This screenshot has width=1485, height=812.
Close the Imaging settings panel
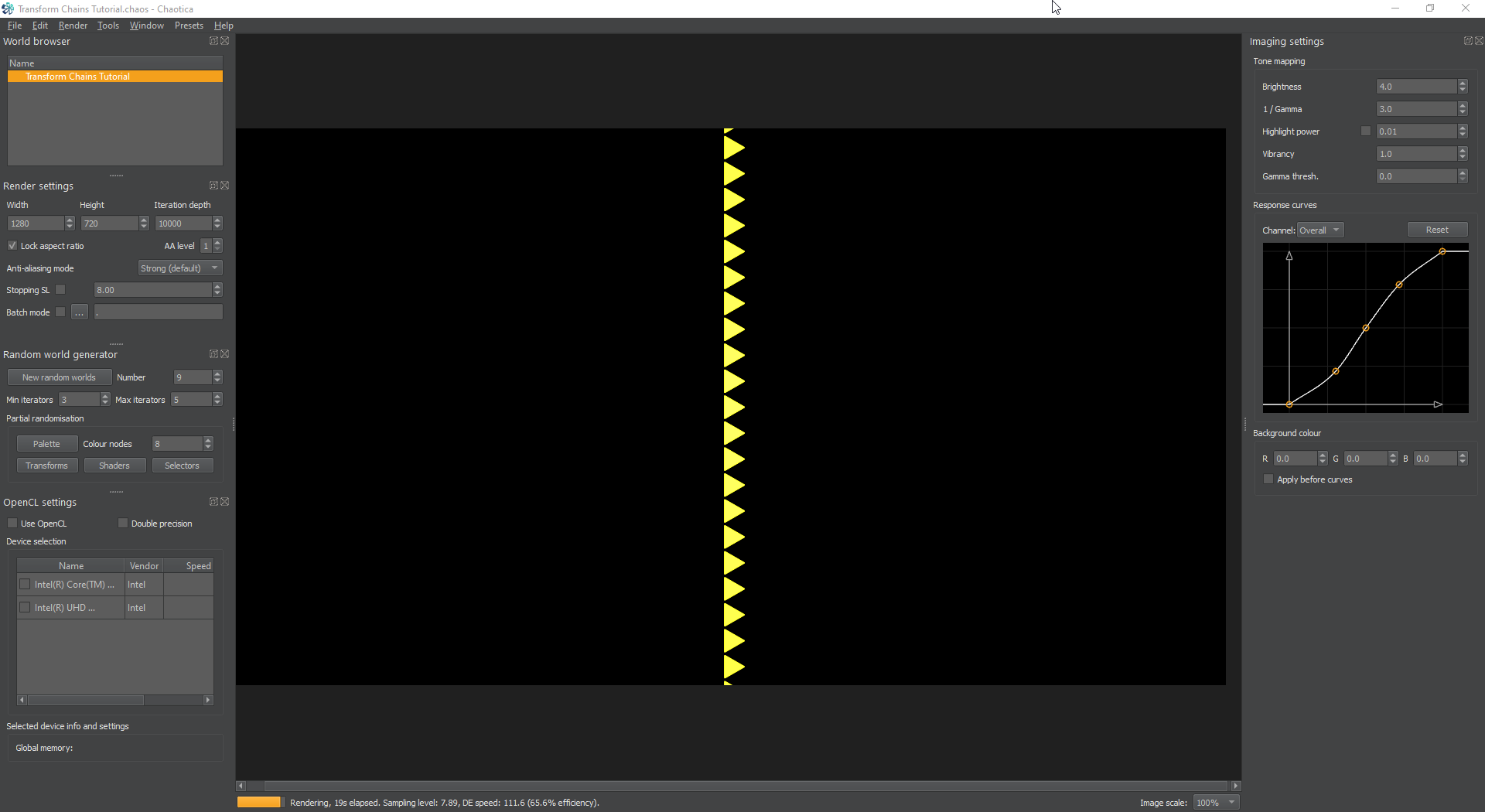(1480, 41)
